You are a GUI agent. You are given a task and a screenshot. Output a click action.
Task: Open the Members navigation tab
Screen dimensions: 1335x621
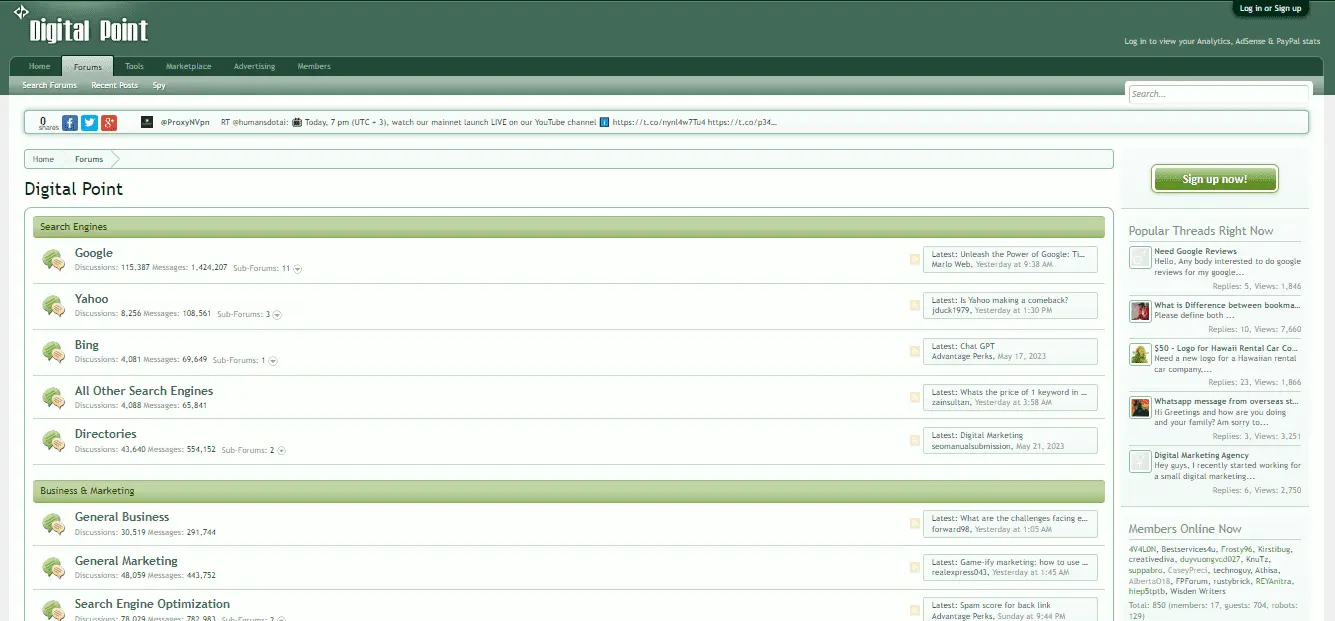coord(314,66)
